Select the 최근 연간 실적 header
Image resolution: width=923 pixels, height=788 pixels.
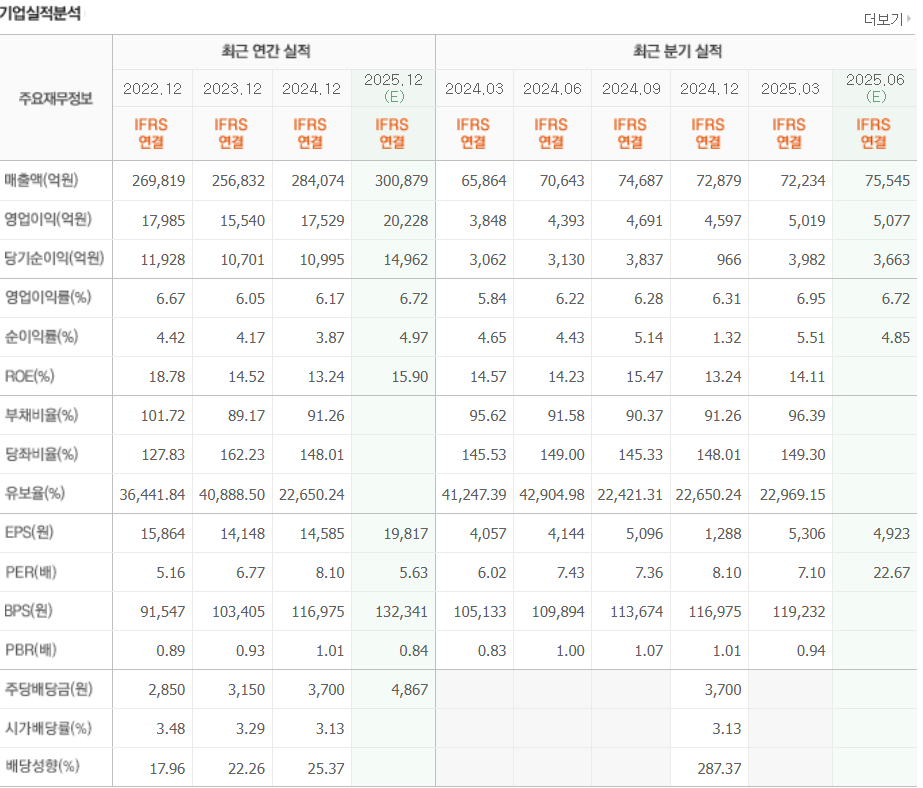pos(266,51)
